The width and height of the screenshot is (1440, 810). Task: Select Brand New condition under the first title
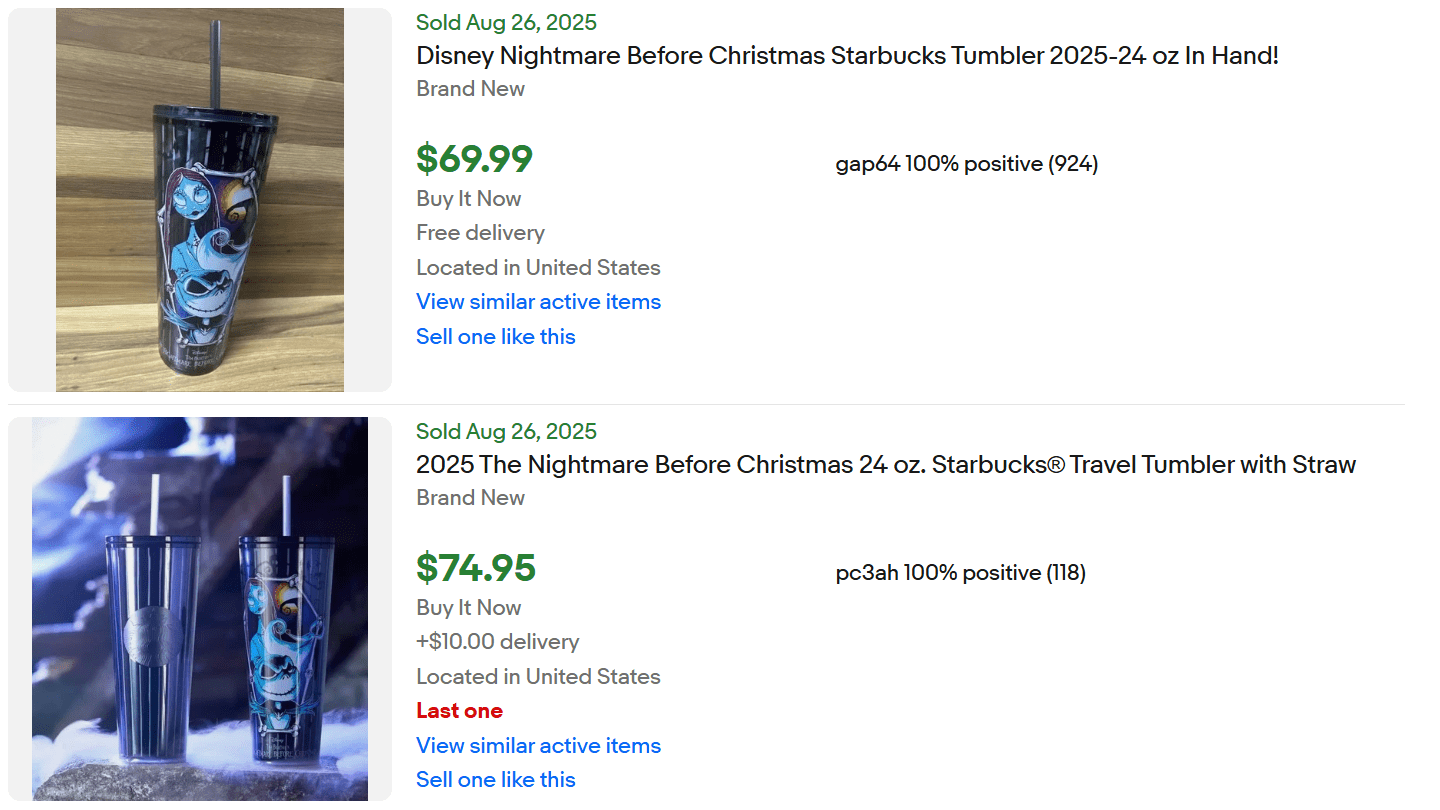[x=470, y=88]
